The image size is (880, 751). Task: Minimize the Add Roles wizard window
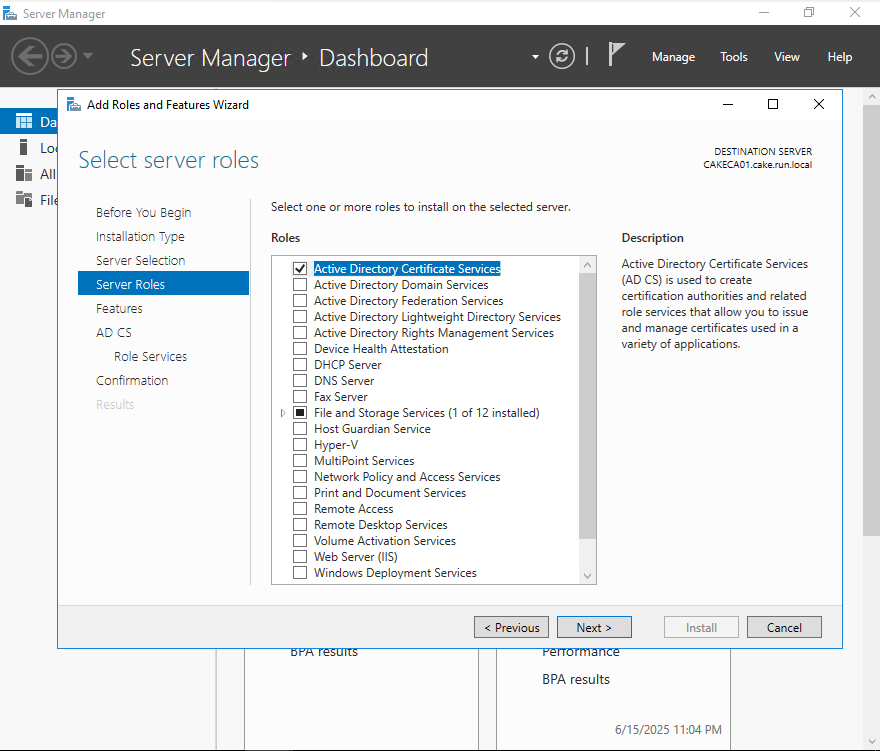(728, 104)
